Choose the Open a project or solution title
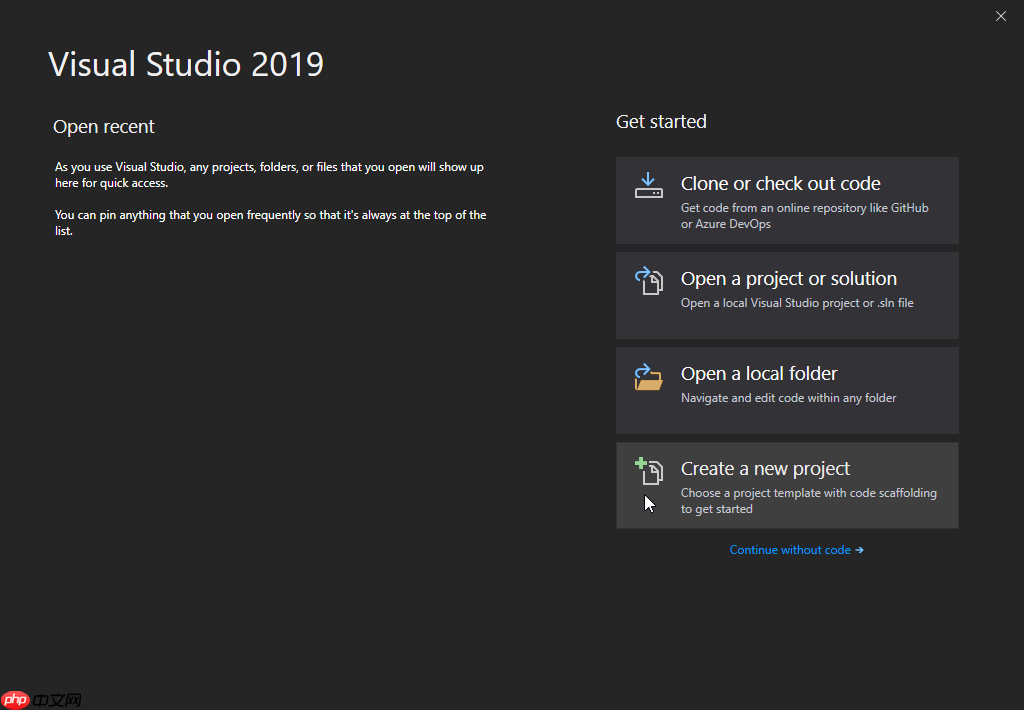The width and height of the screenshot is (1024, 710). pyautogui.click(x=789, y=279)
